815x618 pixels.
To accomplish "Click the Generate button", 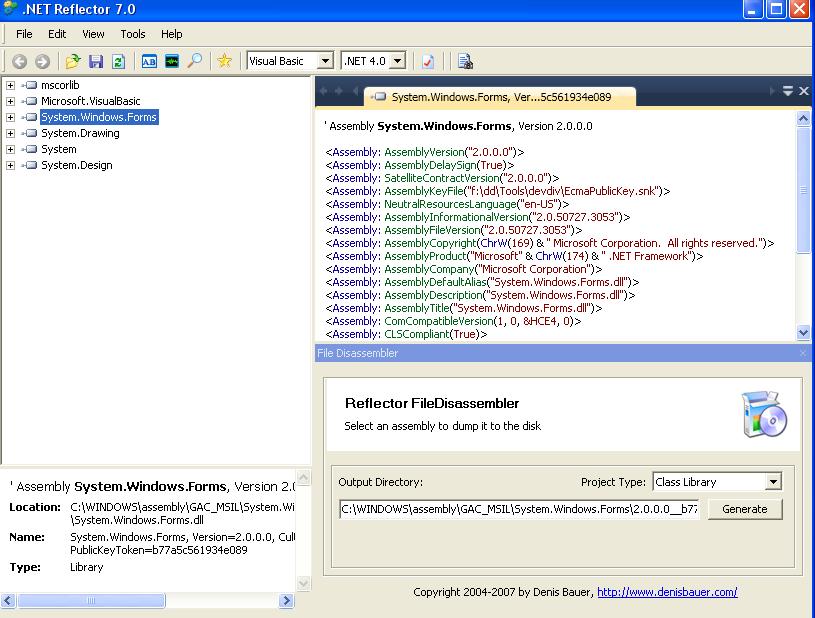I will 745,509.
